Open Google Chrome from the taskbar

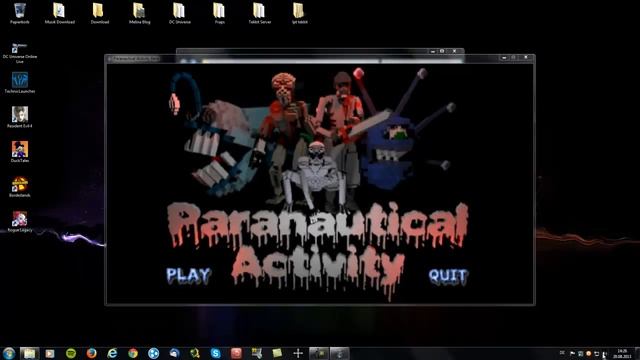133,353
